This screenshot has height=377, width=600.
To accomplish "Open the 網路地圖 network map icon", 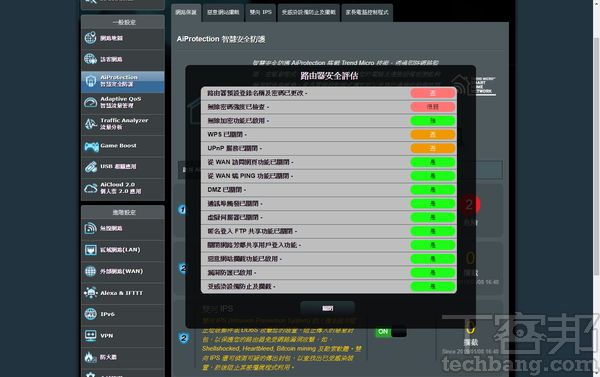I will coord(91,38).
